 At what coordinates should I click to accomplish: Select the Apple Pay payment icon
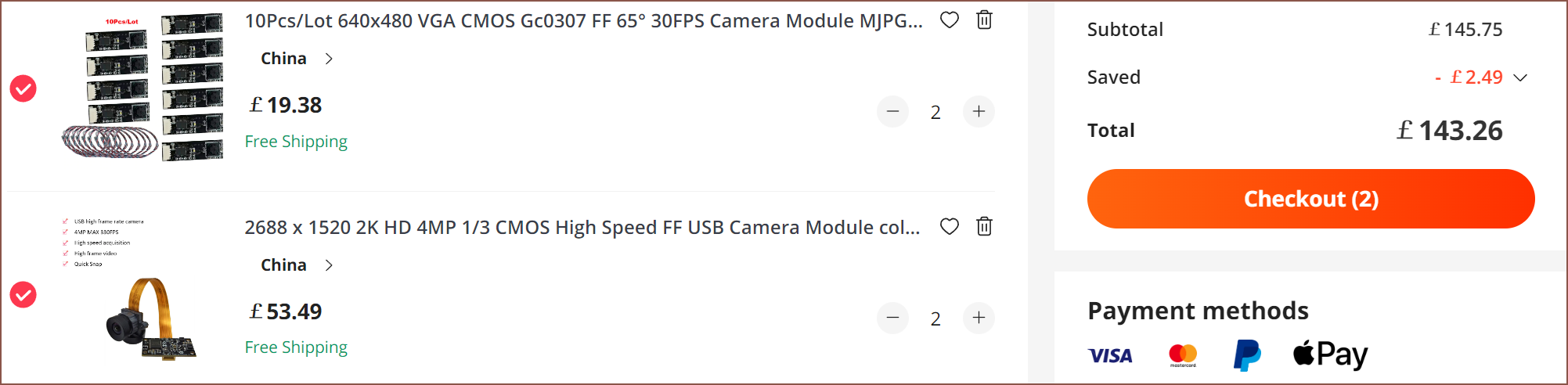tap(1330, 354)
